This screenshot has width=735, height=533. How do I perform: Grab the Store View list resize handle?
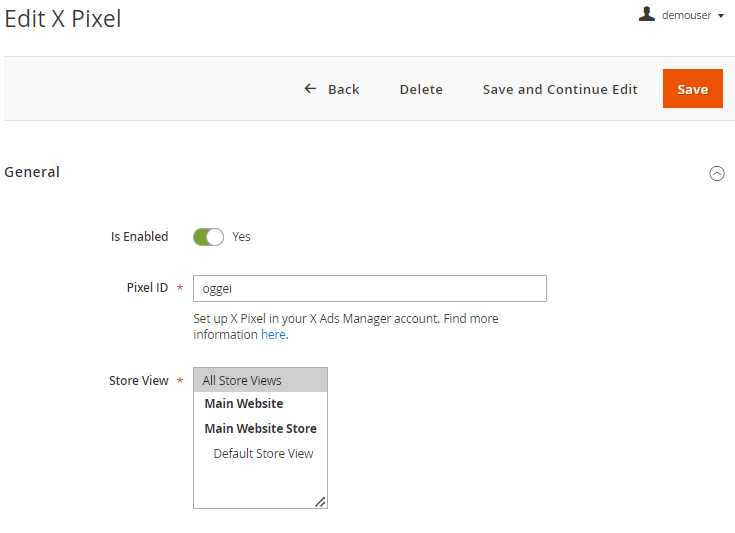click(320, 502)
